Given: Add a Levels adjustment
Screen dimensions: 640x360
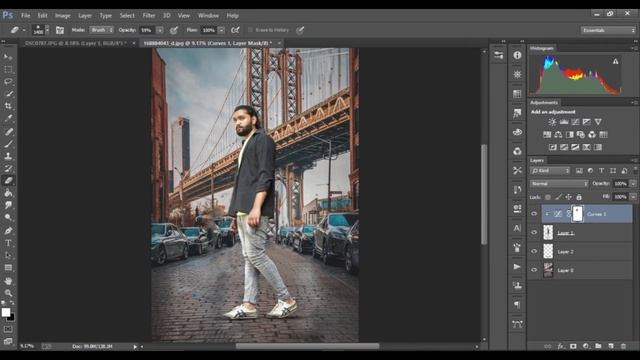Looking at the screenshot, I should coord(564,122).
